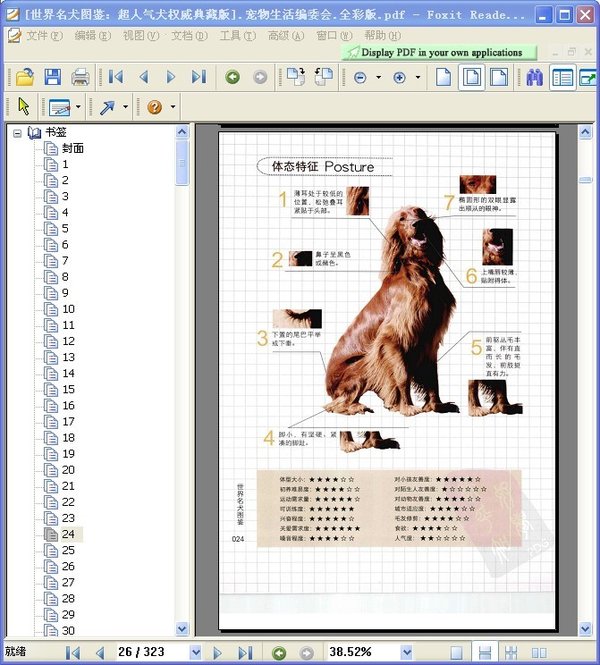Toggle the bookmark navigation panel icon
Screen dimensions: 600x665
[x=562, y=77]
